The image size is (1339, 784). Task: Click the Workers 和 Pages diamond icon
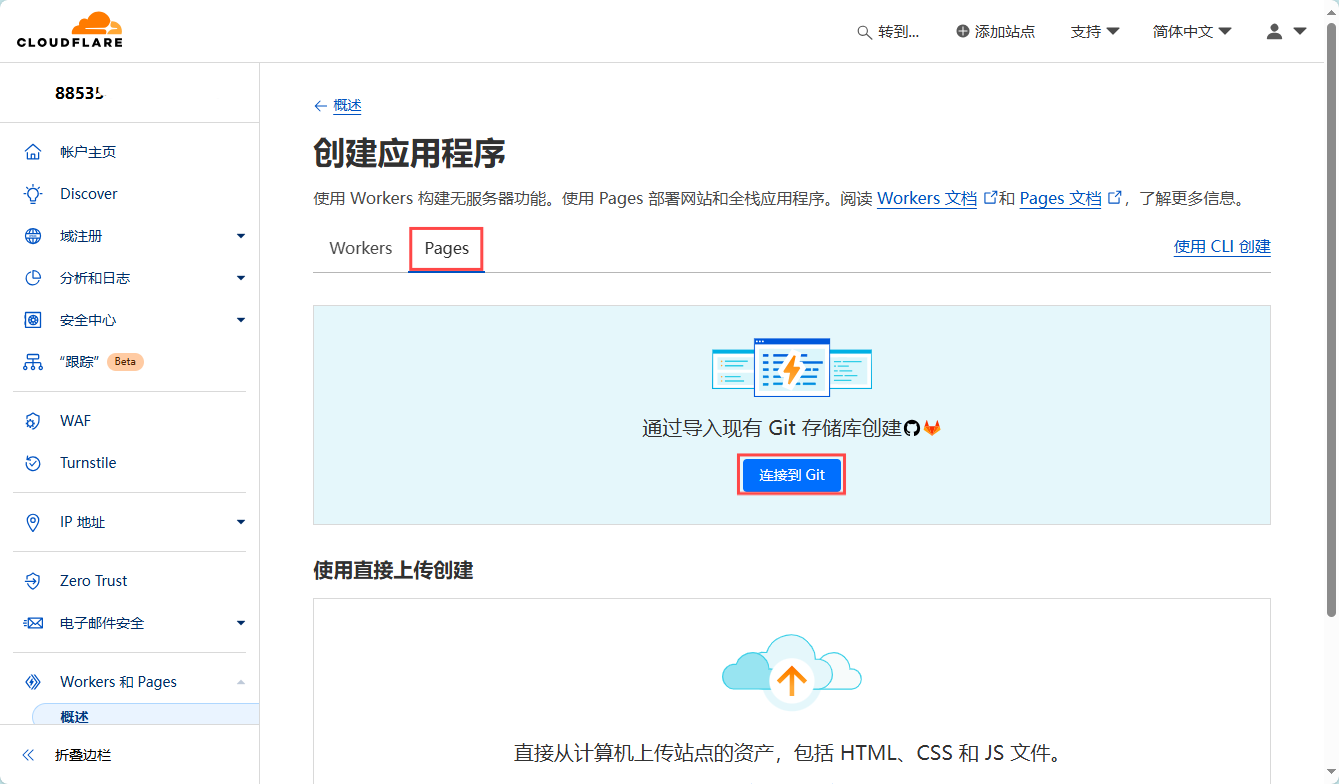[33, 682]
